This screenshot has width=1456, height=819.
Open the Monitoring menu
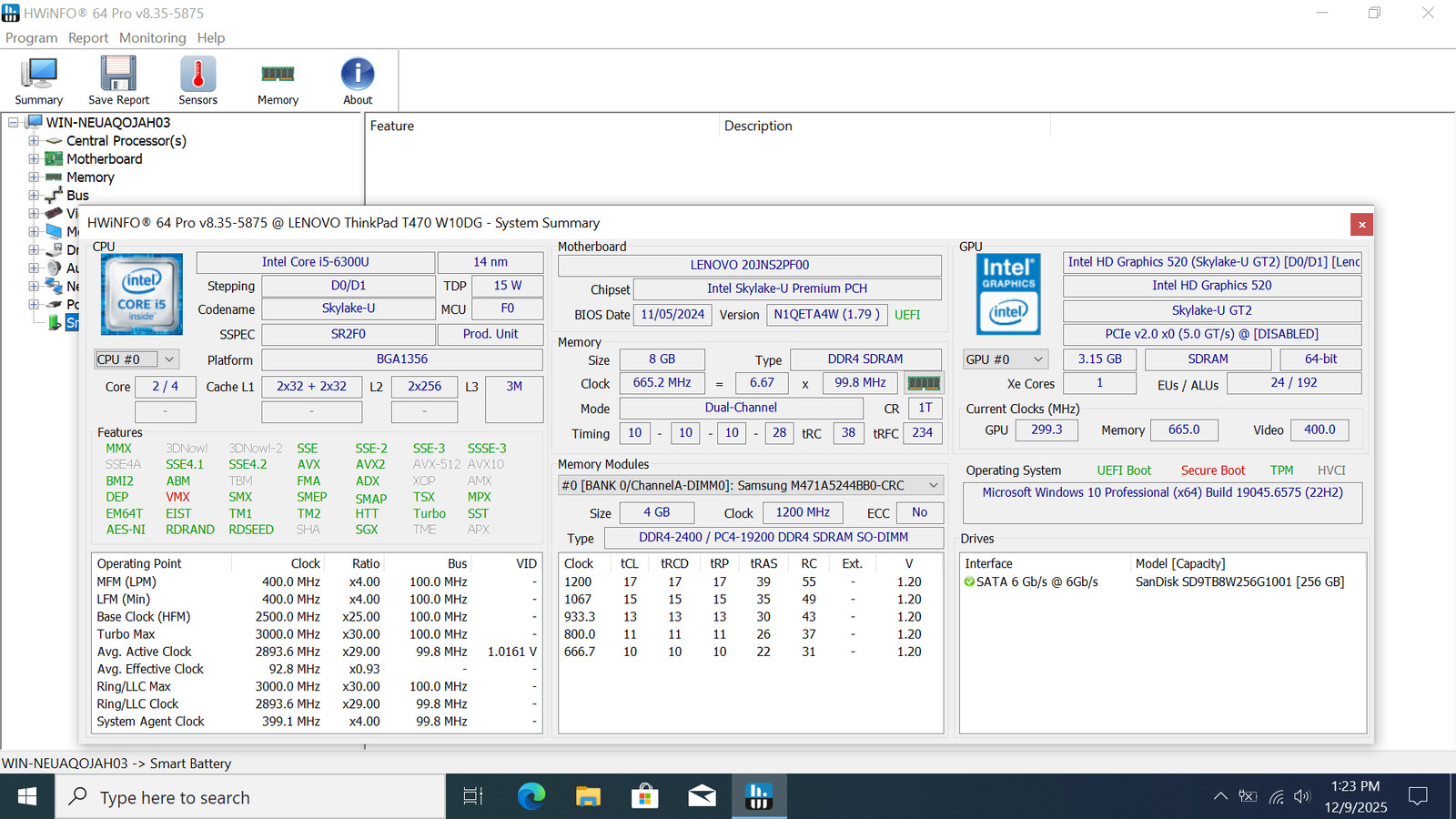(x=152, y=37)
